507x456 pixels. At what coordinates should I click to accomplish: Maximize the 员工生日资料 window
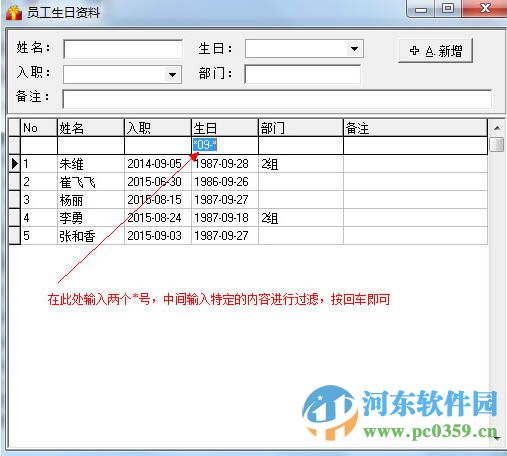click(x=448, y=9)
